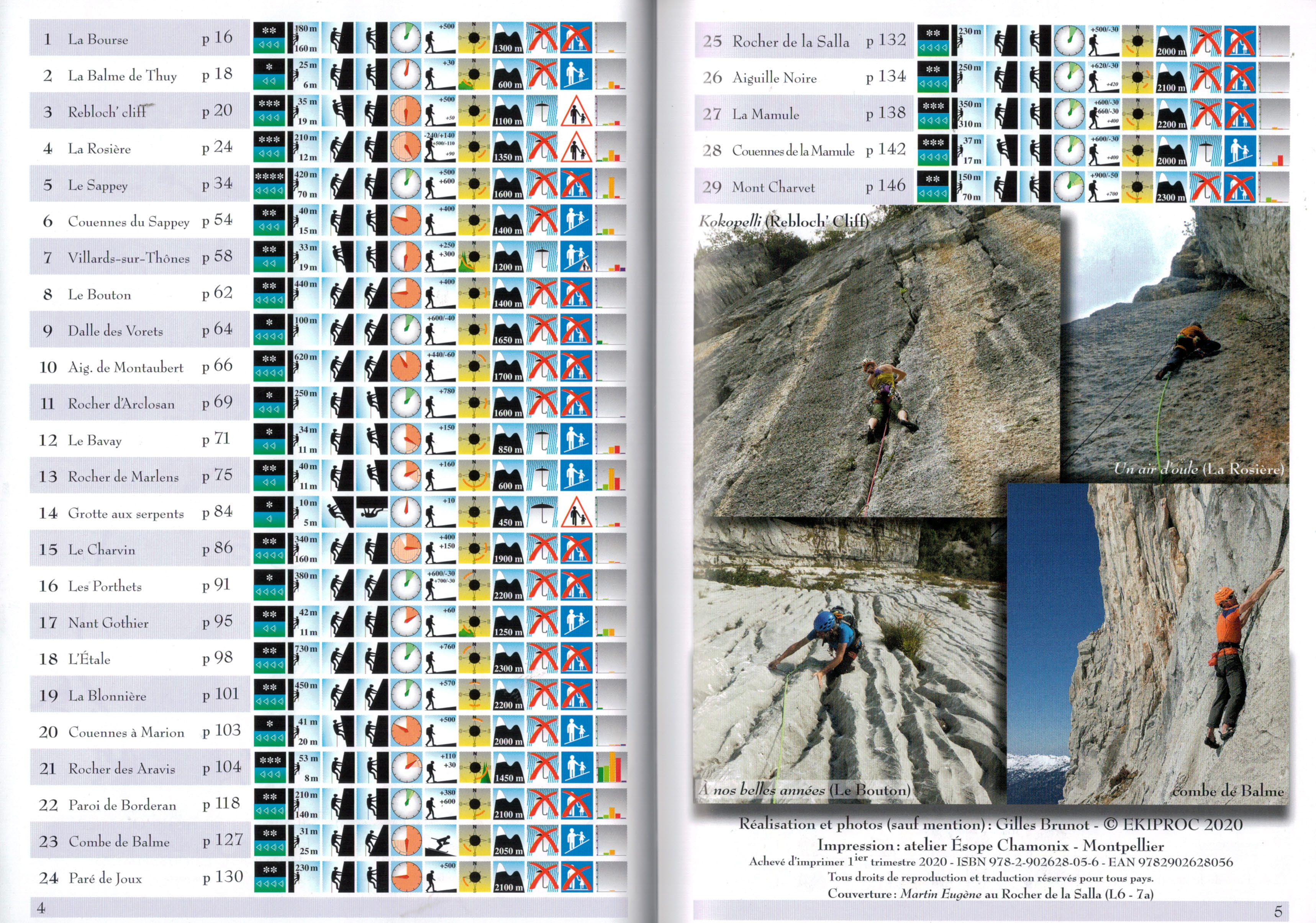Screen dimensions: 1316x923
Task: Click the 850 m altitude icon in Le Bavay row
Action: tap(508, 439)
